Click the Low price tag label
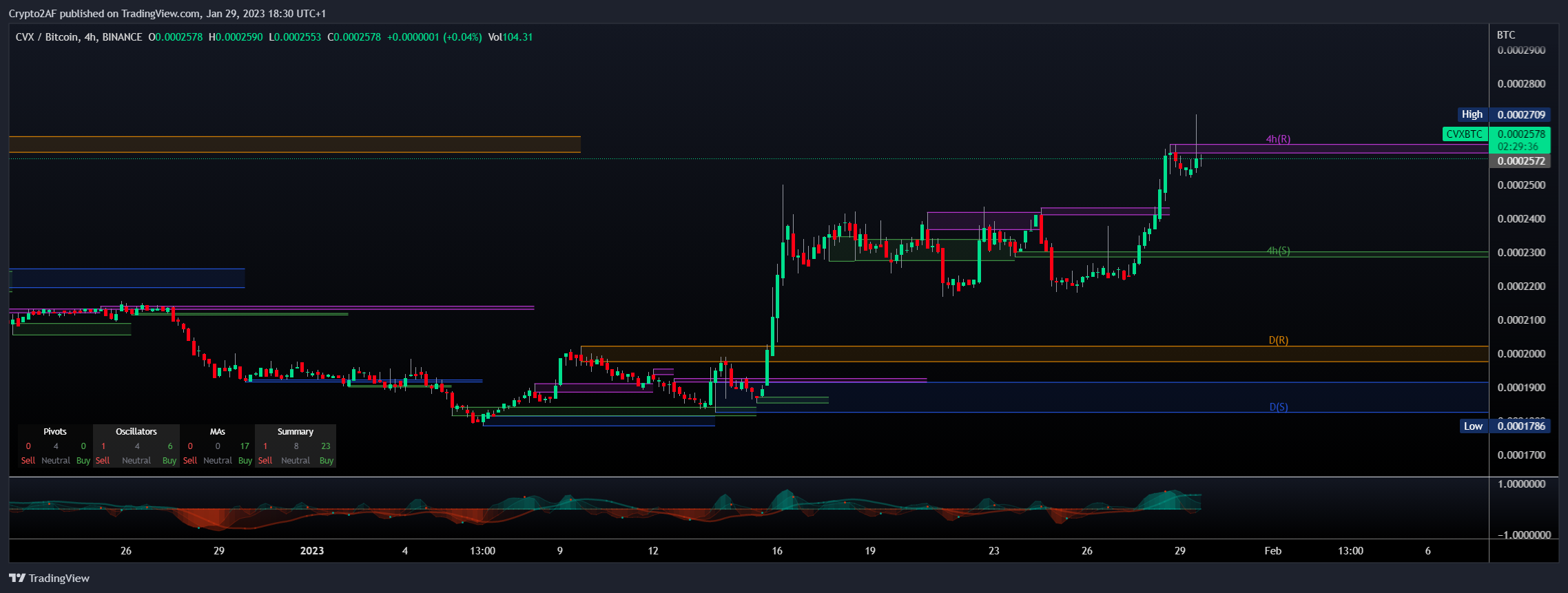This screenshot has width=1568, height=593. click(1473, 426)
